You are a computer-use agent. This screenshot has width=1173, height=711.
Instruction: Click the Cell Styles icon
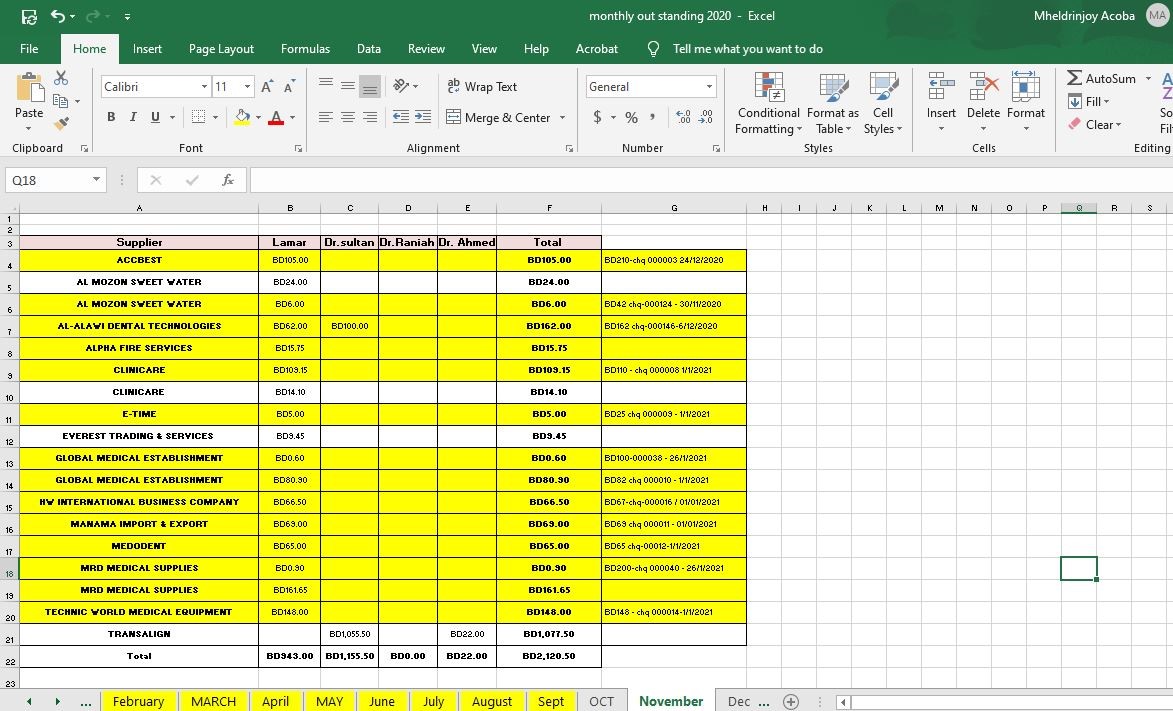coord(883,87)
